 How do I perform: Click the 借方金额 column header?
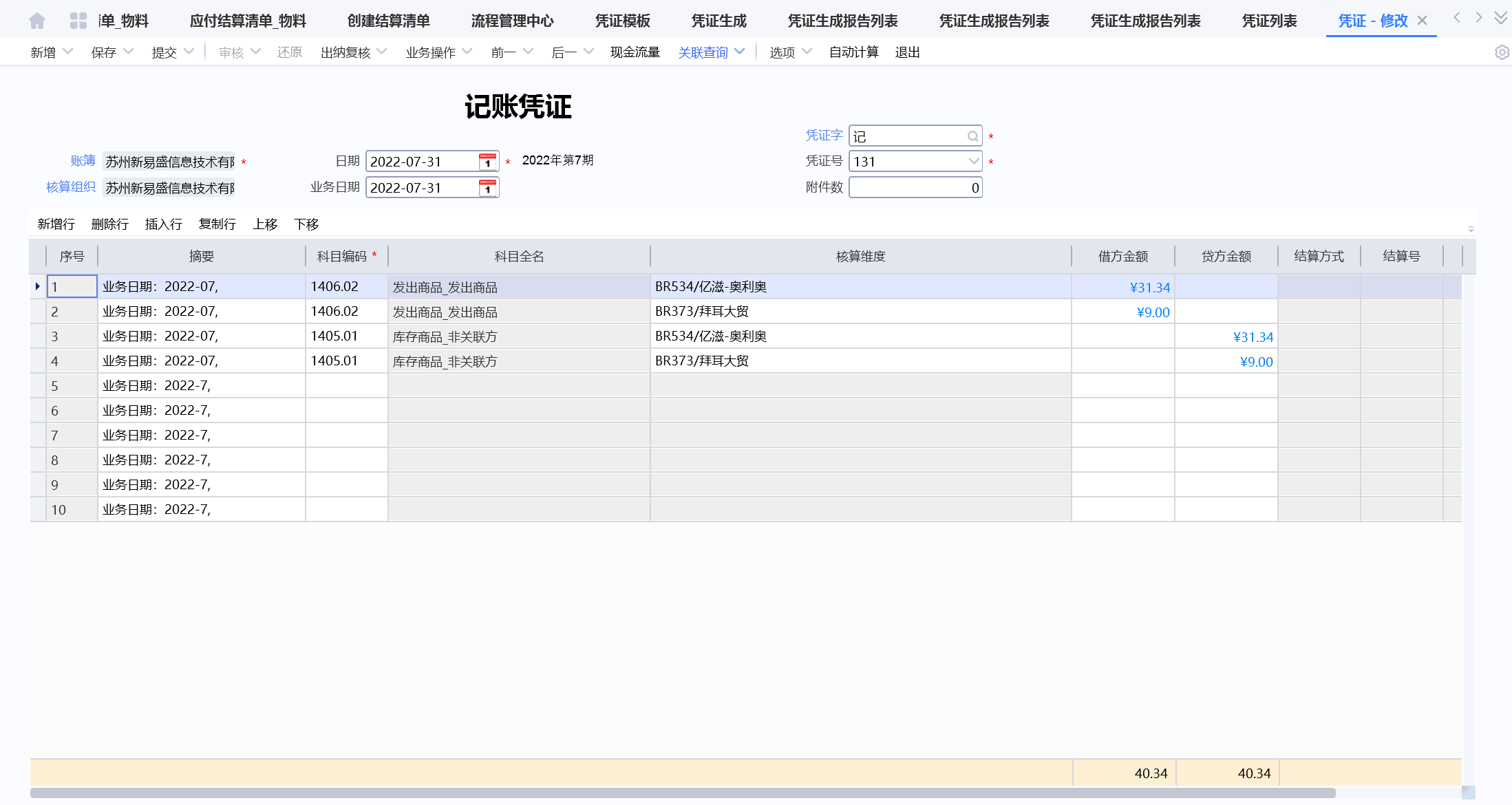(x=1123, y=257)
